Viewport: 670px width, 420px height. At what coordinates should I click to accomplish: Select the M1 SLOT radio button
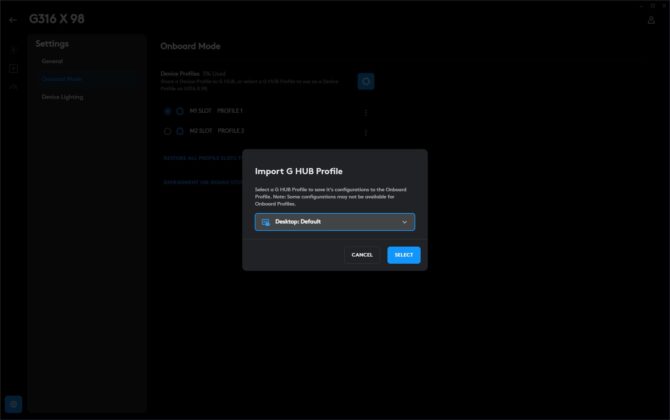pos(168,111)
